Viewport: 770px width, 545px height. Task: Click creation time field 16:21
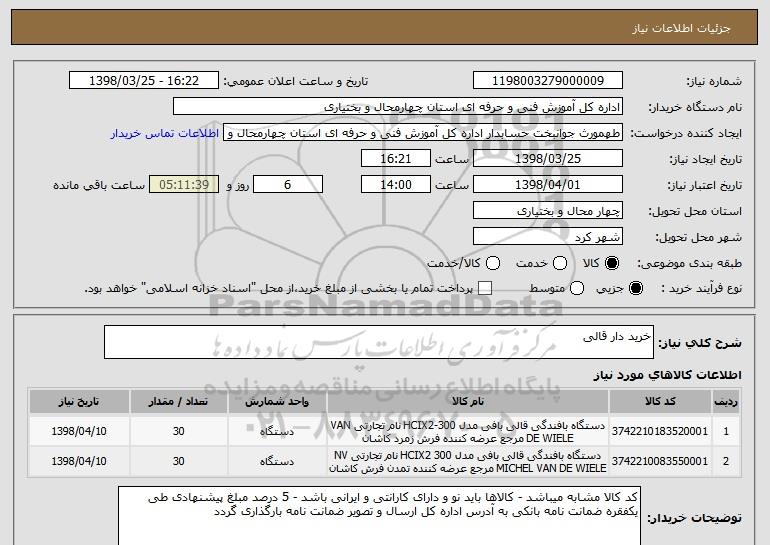tap(396, 159)
